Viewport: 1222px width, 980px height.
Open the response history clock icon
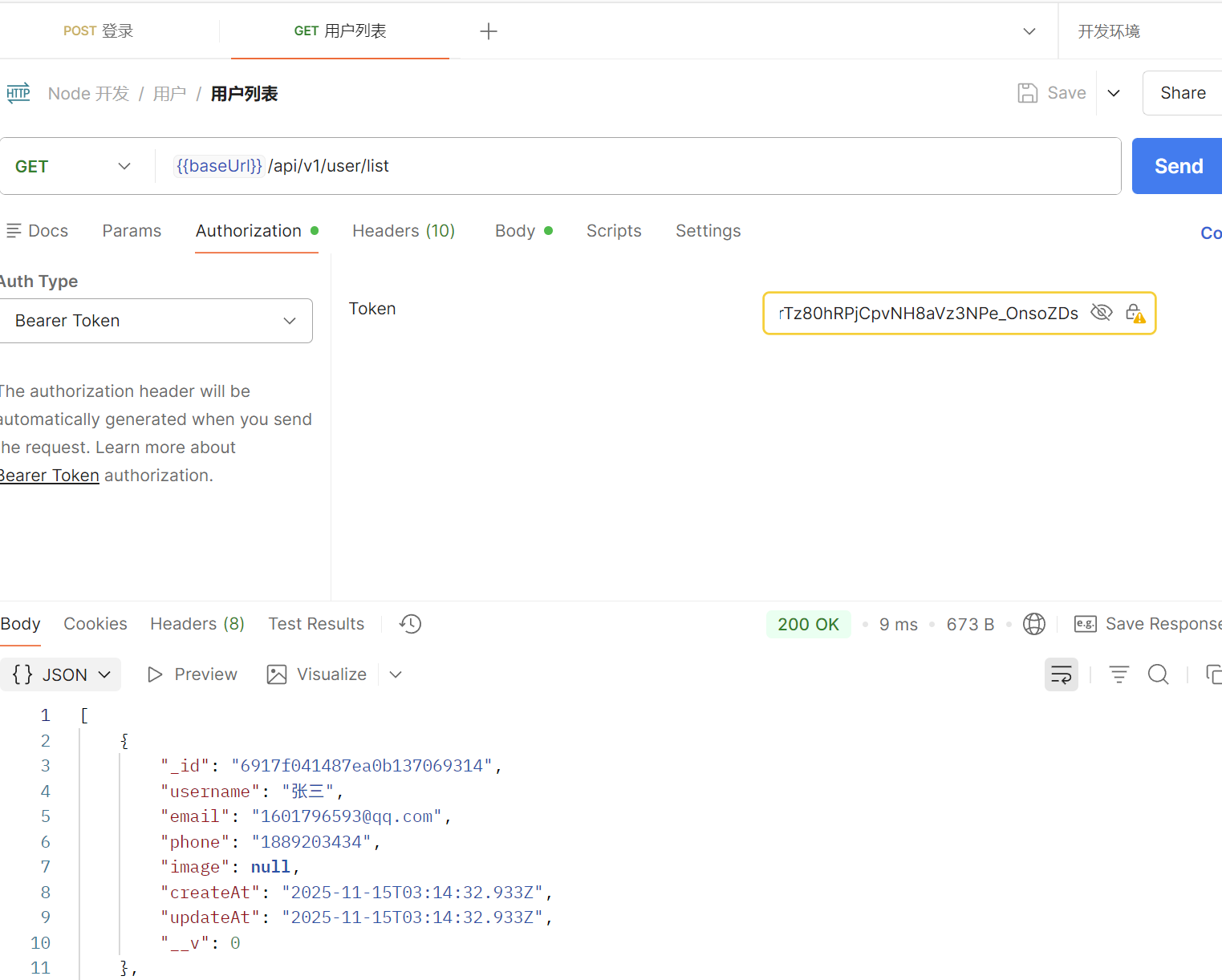click(x=411, y=624)
